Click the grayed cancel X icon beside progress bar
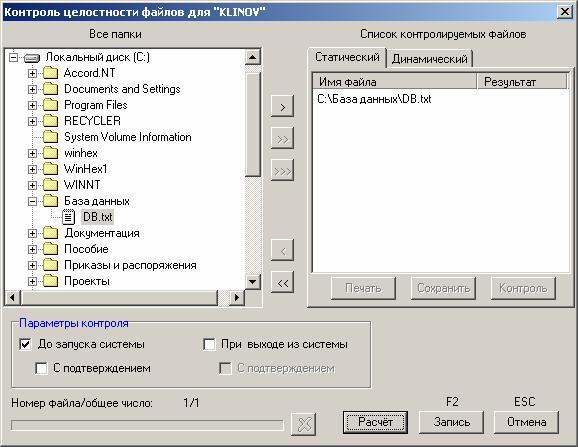Screen dimensions: 578x447 pos(304,424)
